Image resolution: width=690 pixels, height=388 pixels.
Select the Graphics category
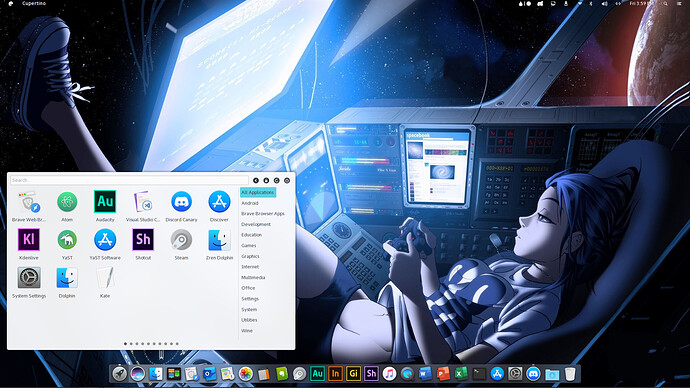click(250, 256)
